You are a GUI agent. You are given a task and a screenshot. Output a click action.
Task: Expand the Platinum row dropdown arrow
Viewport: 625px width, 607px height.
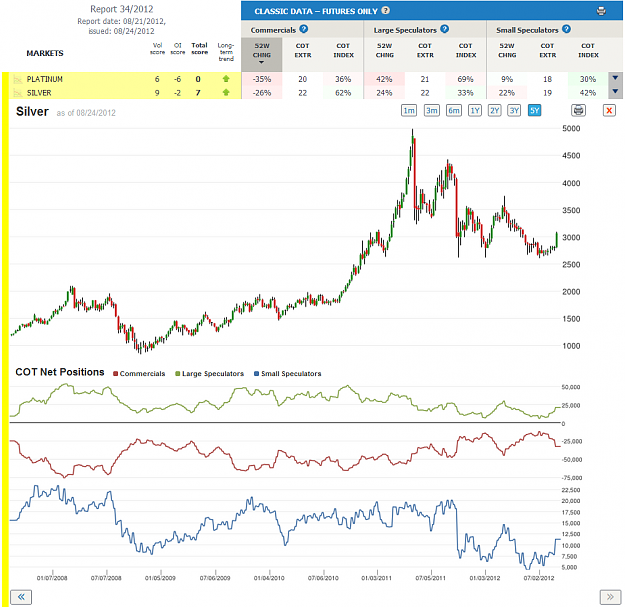pos(615,78)
